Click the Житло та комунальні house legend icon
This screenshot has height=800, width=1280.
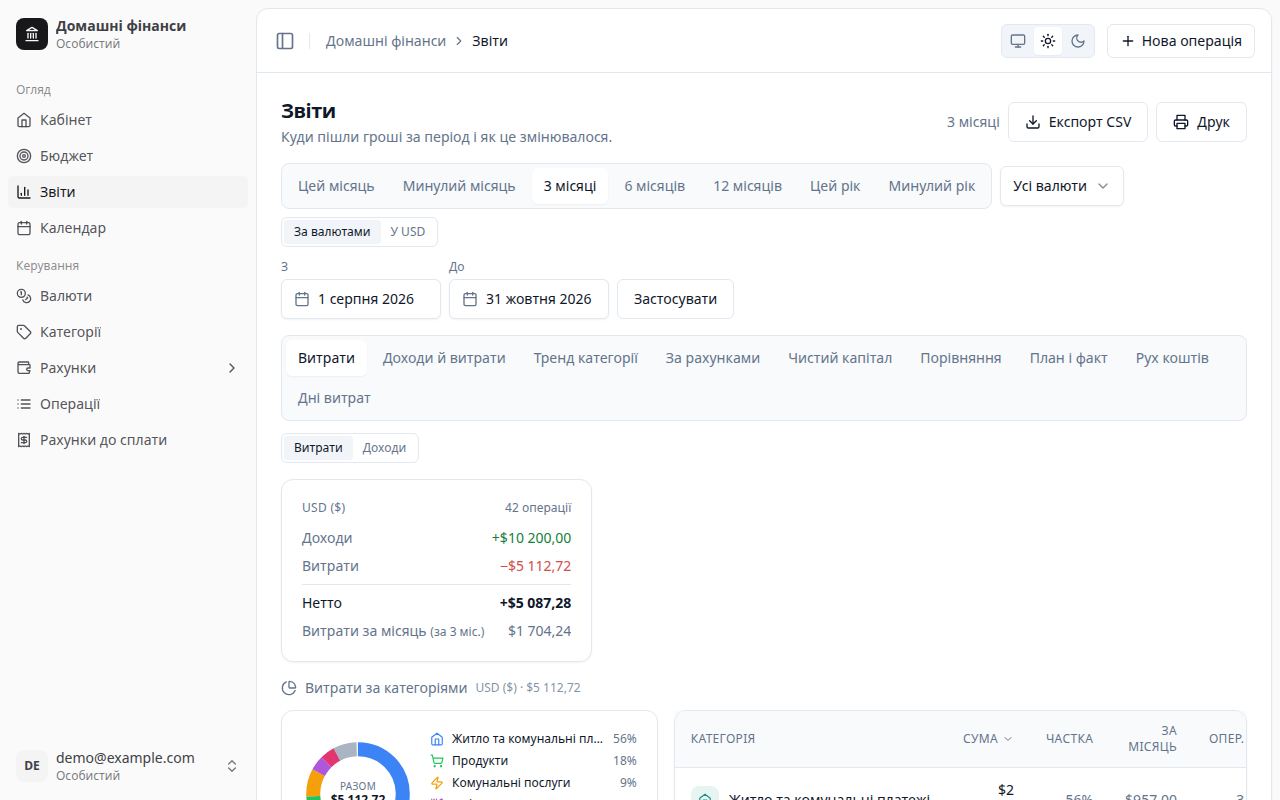(436, 739)
